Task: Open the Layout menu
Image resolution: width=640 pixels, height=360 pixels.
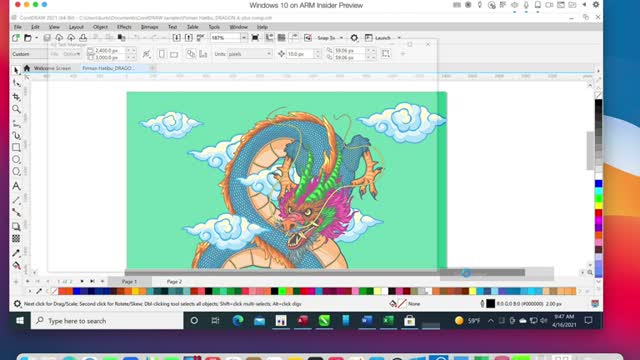Action: point(76,27)
